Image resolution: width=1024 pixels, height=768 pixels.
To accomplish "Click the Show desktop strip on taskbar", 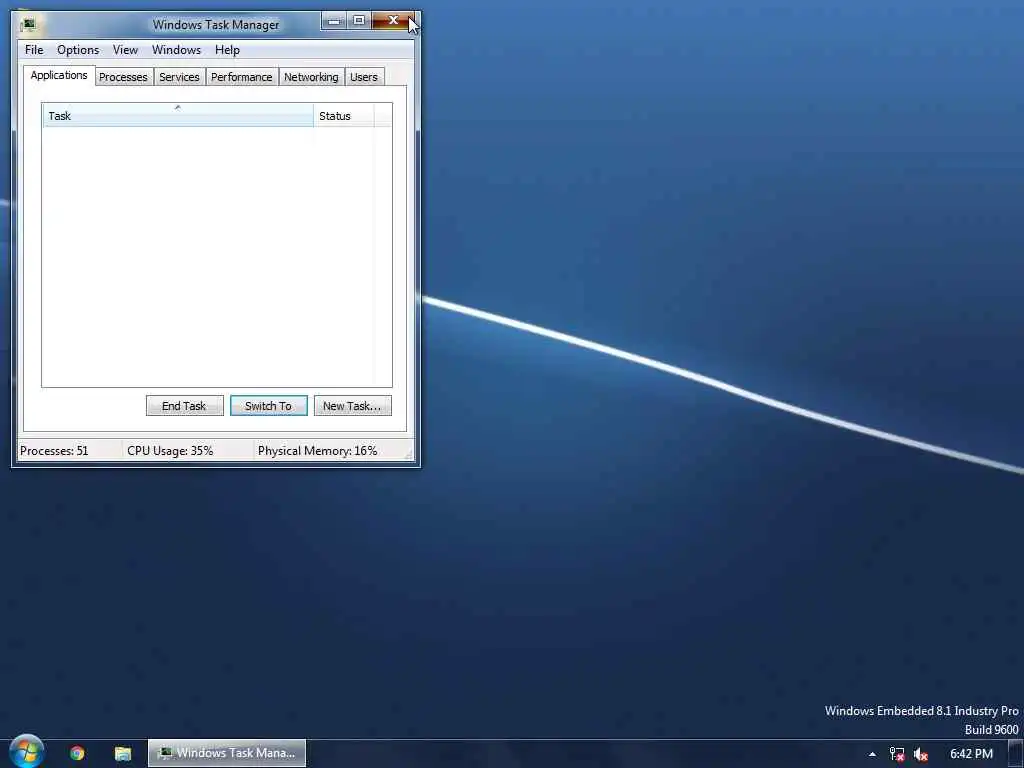I will pos(1016,754).
